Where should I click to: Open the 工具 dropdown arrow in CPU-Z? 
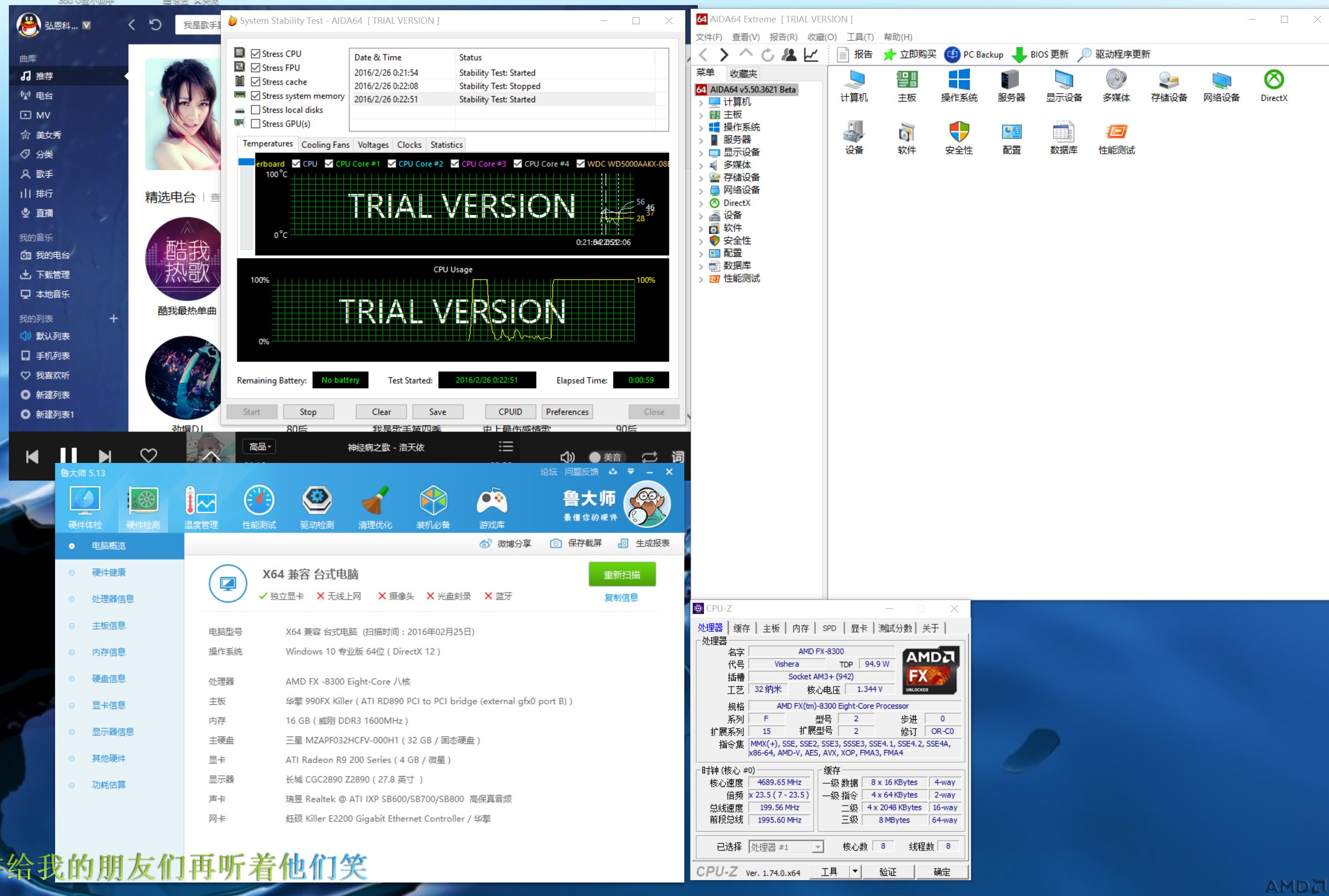coord(855,871)
